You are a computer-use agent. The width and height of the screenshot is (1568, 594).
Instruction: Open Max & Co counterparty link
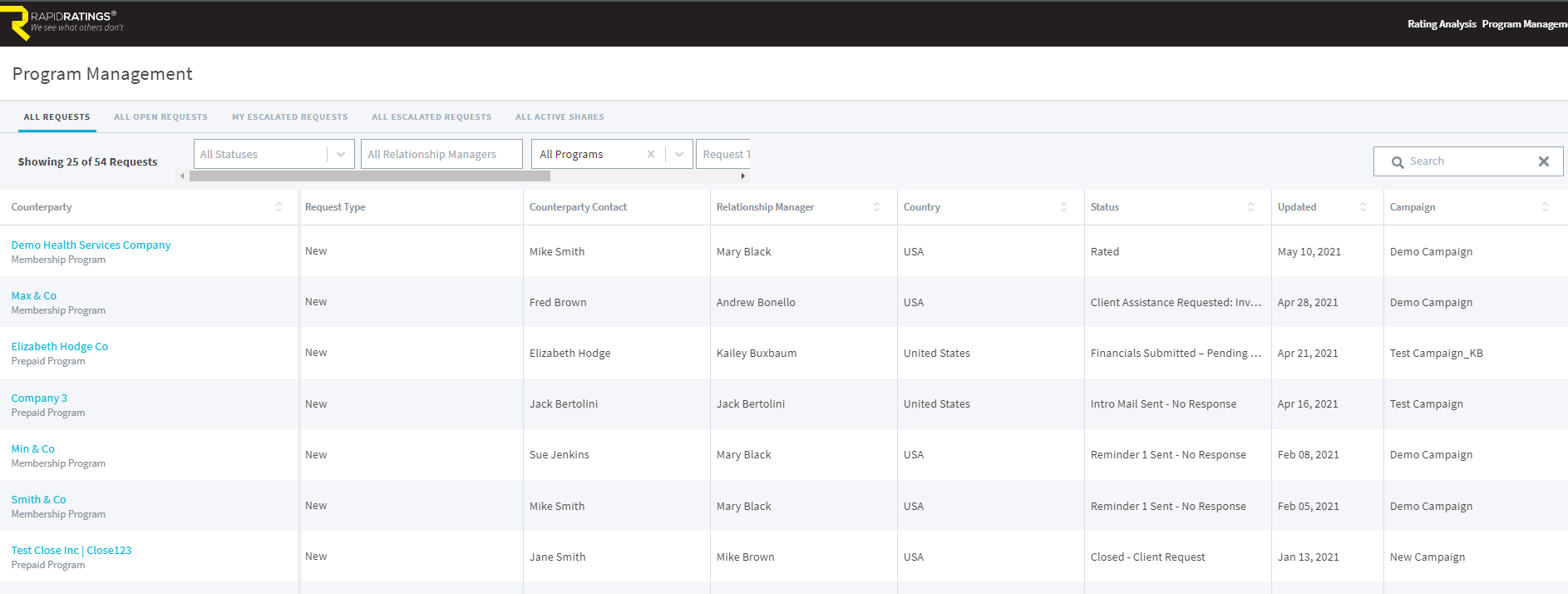tap(34, 296)
